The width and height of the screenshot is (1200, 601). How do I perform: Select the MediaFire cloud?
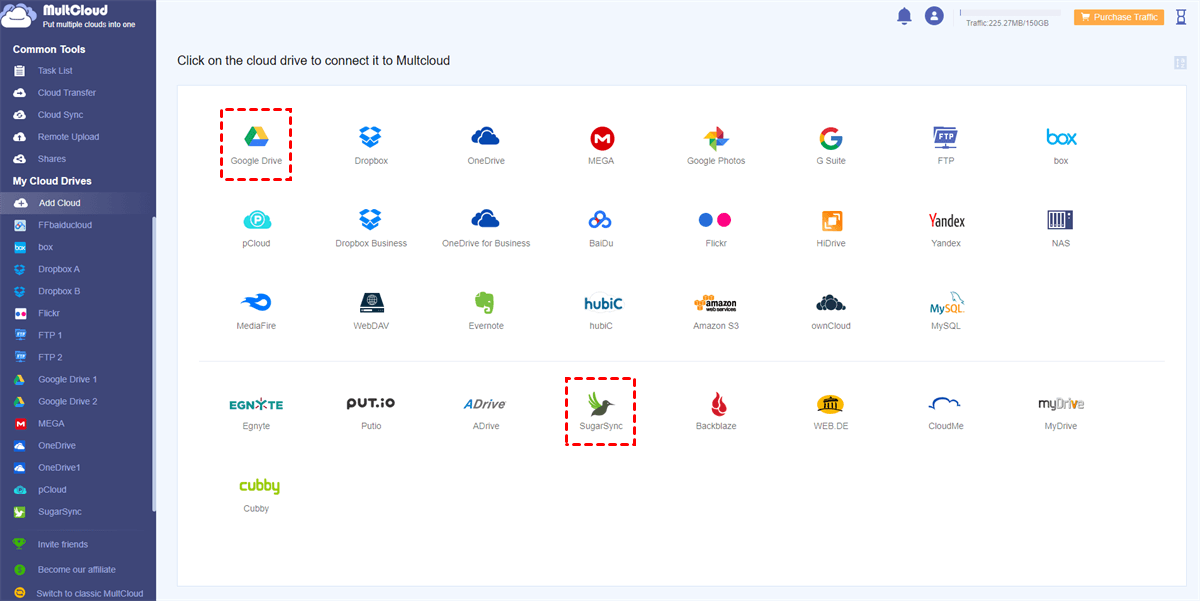[256, 311]
